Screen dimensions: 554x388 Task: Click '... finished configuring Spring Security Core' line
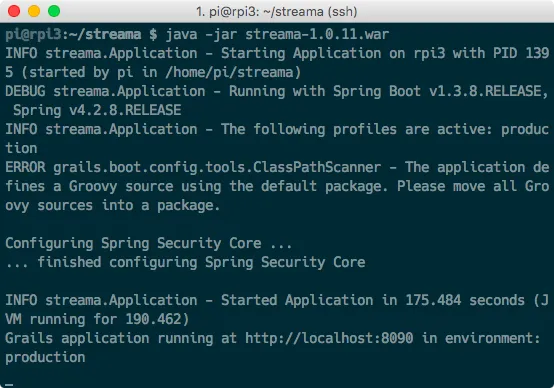pyautogui.click(x=185, y=262)
